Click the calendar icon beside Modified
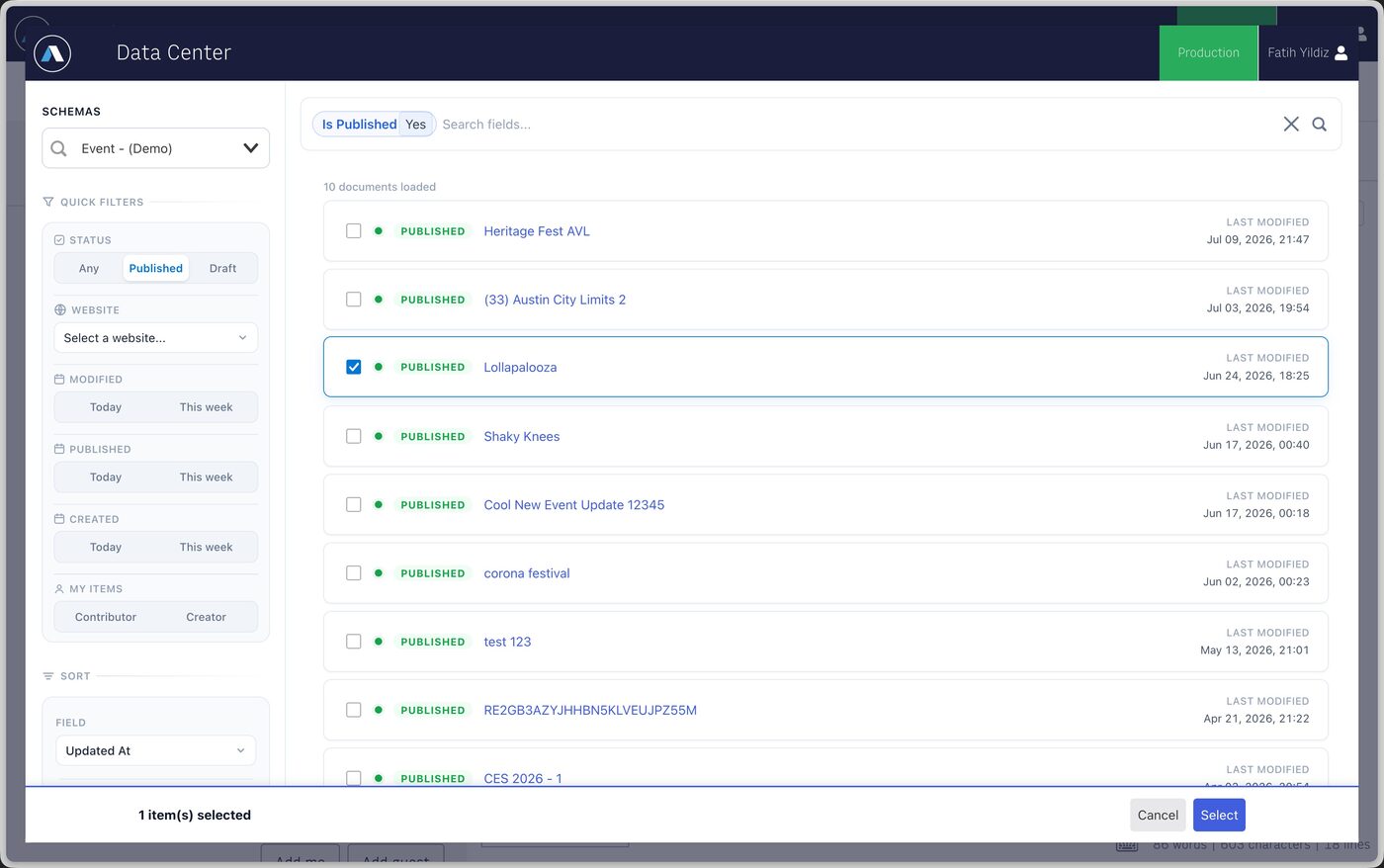 (x=59, y=380)
